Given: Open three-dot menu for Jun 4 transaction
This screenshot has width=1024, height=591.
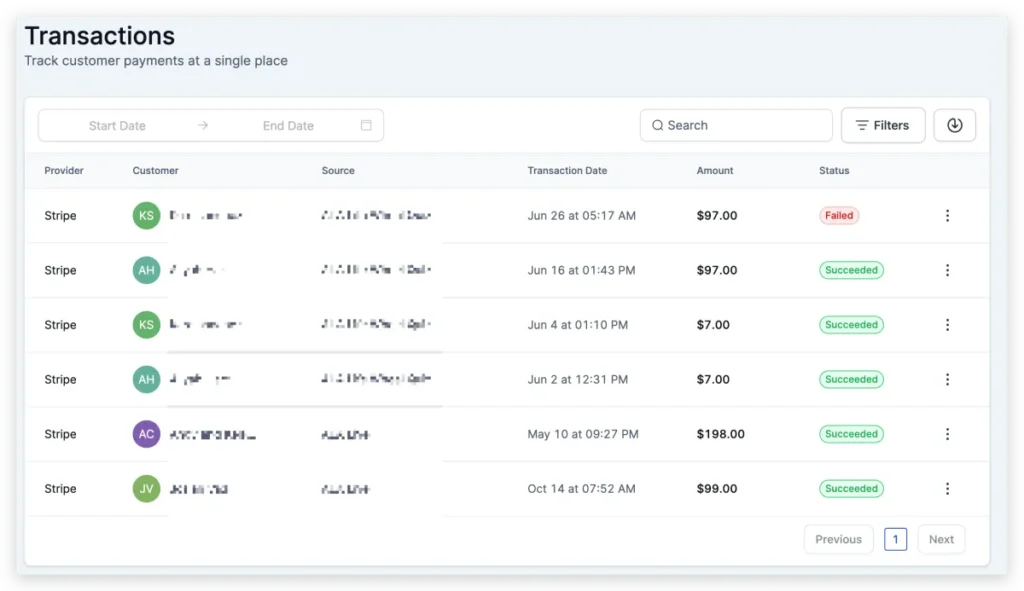Looking at the screenshot, I should 947,325.
